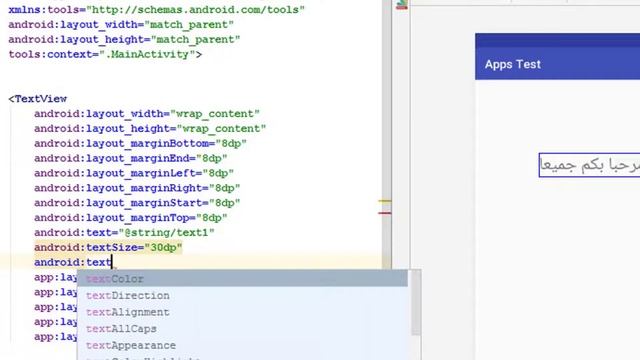This screenshot has width=640, height=360.
Task: Choose textDirection from the completion list
Action: tap(242, 296)
